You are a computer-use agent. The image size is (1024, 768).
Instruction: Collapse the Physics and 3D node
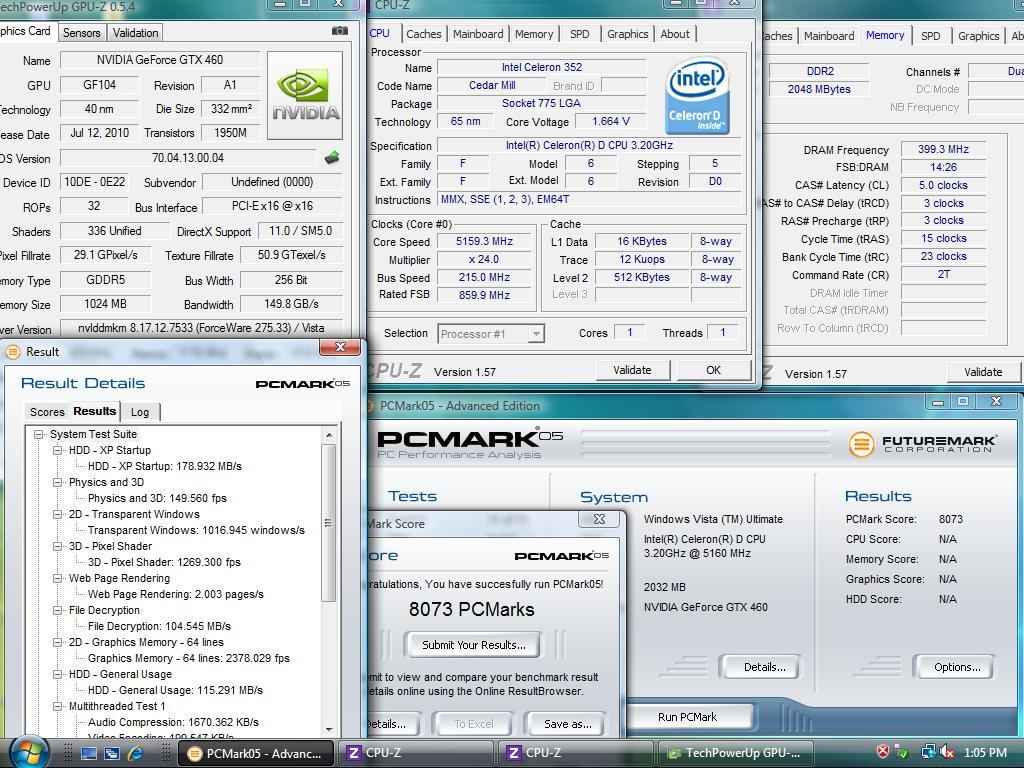click(x=58, y=483)
